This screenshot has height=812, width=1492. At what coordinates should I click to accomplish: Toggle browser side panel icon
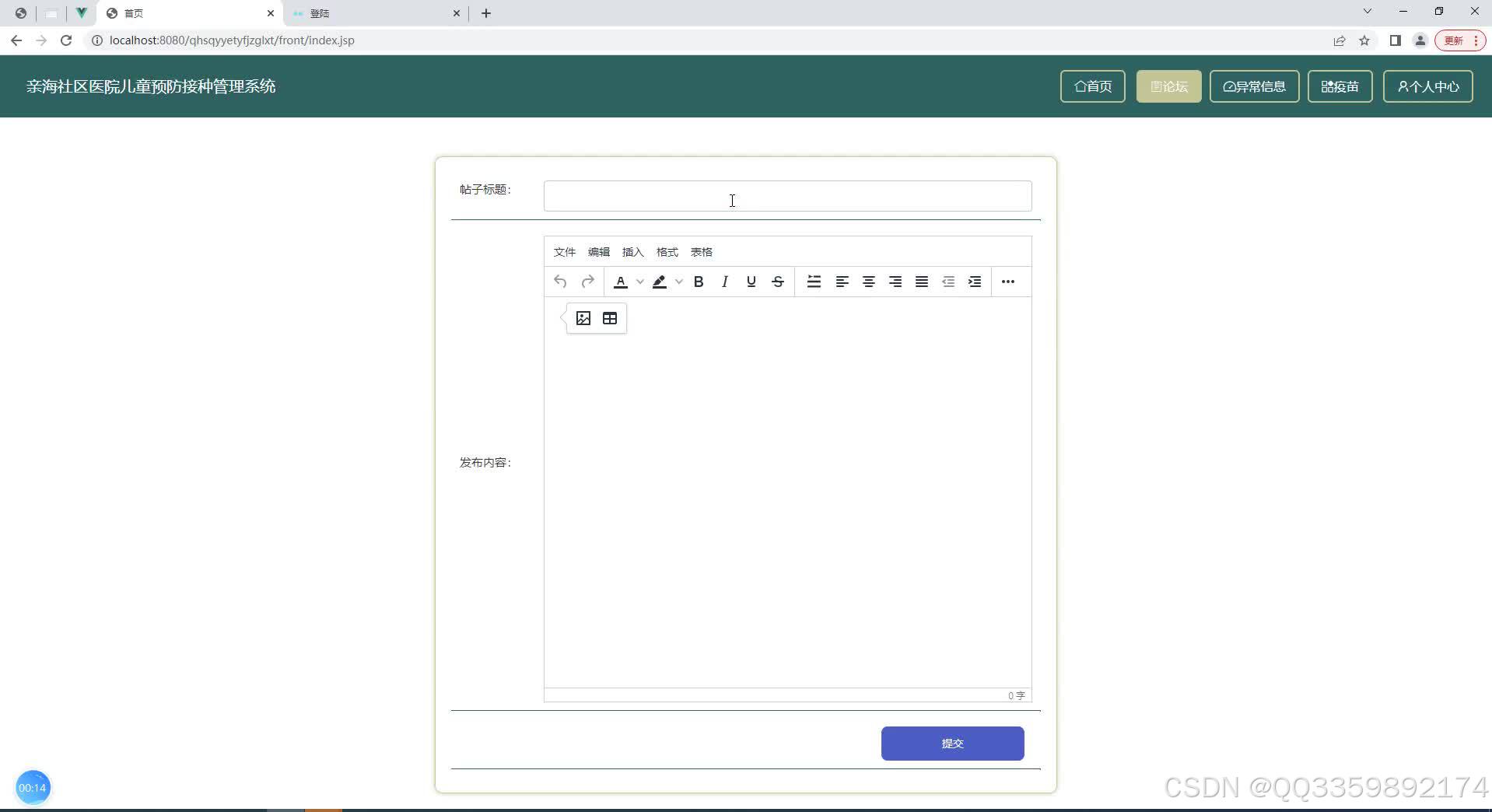click(1396, 40)
